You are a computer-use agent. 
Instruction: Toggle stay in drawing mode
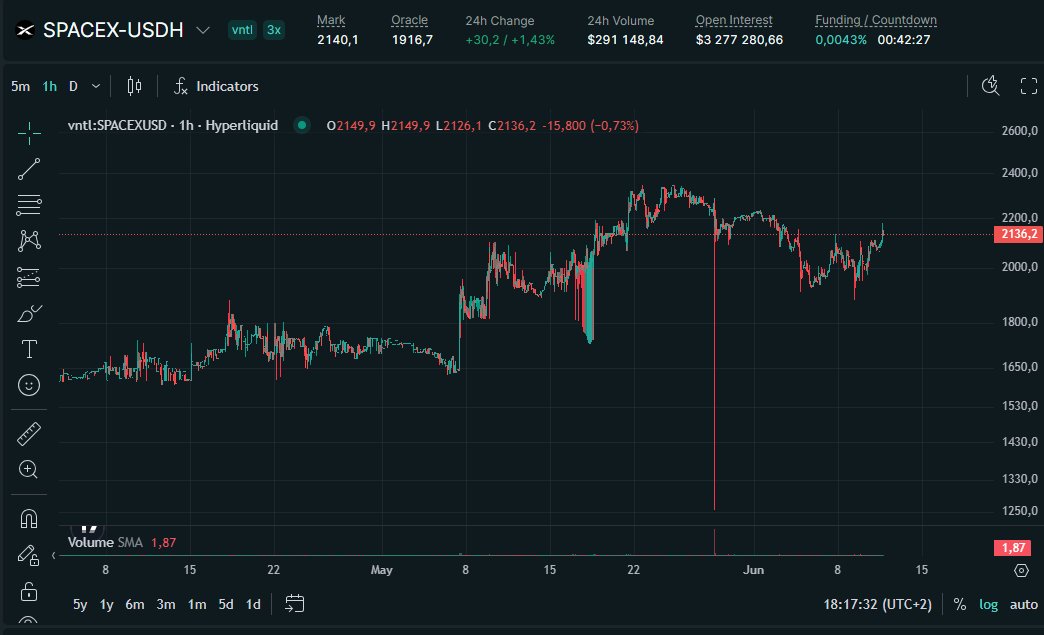[29, 554]
